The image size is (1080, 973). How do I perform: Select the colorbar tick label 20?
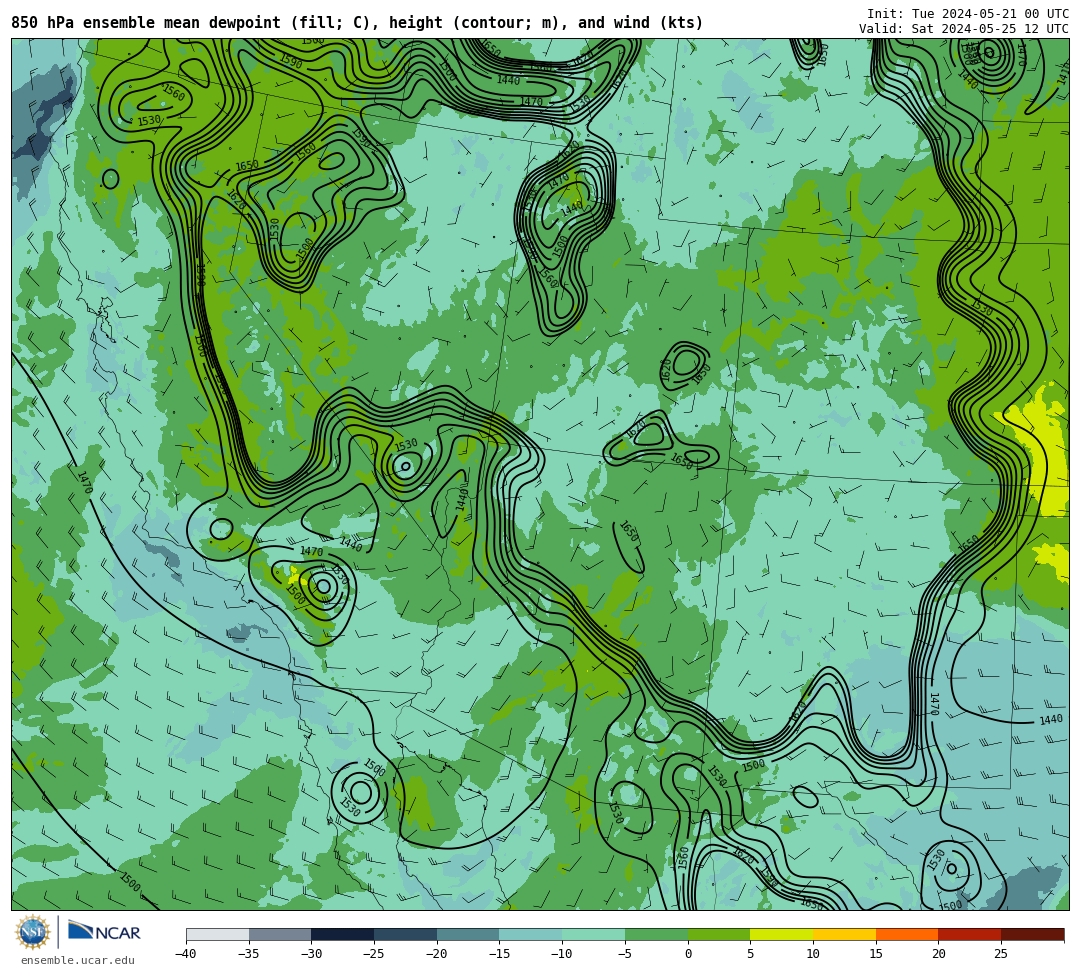939,954
